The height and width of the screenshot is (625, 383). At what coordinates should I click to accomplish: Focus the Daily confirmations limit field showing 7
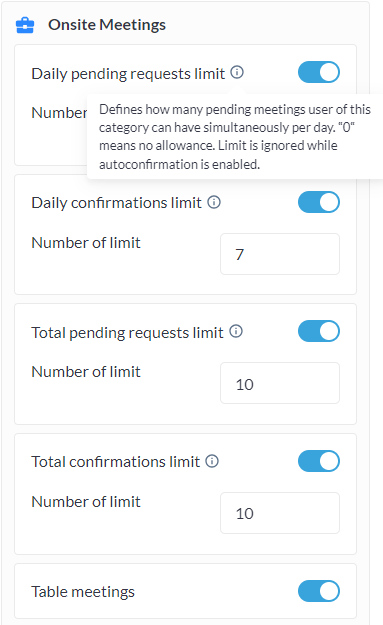point(280,254)
